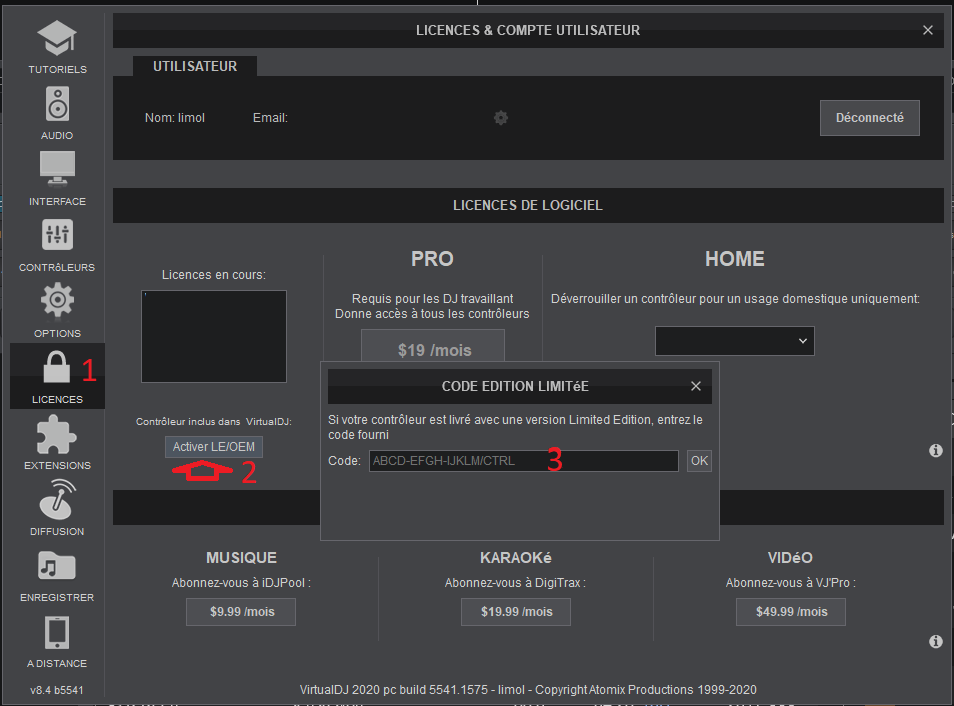
Task: Click the 'MUSIQUE' heading
Action: coord(241,557)
